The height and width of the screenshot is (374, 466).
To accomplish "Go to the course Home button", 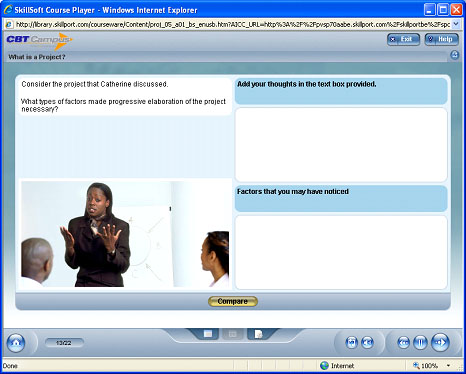I will click(16, 343).
